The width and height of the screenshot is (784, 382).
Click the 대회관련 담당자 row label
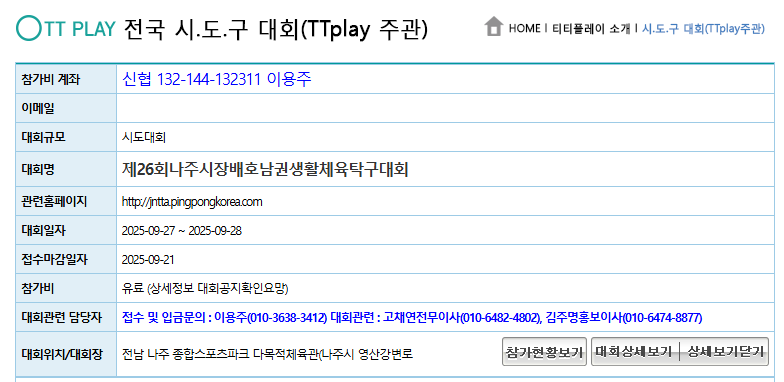coord(62,317)
